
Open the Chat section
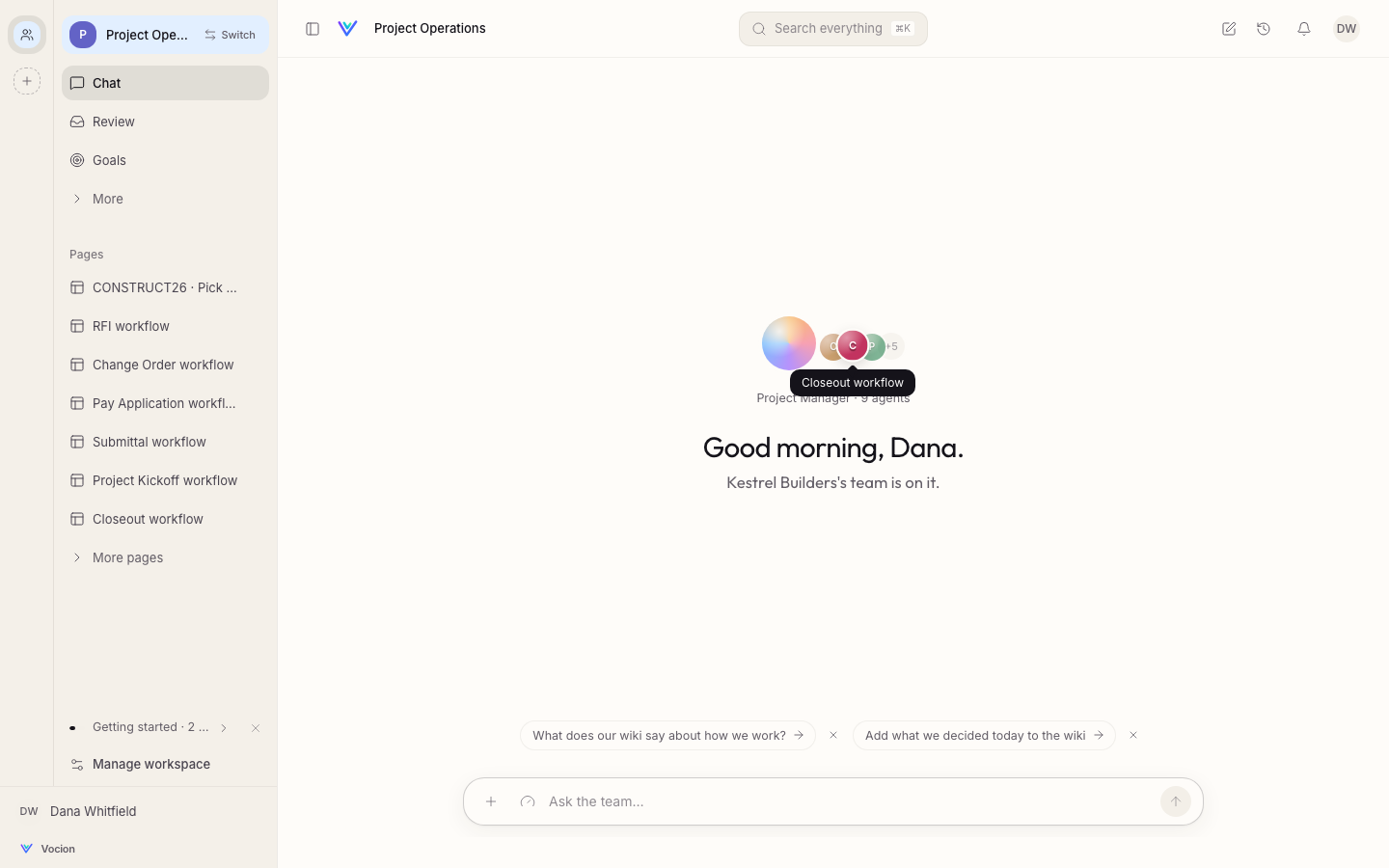(165, 83)
